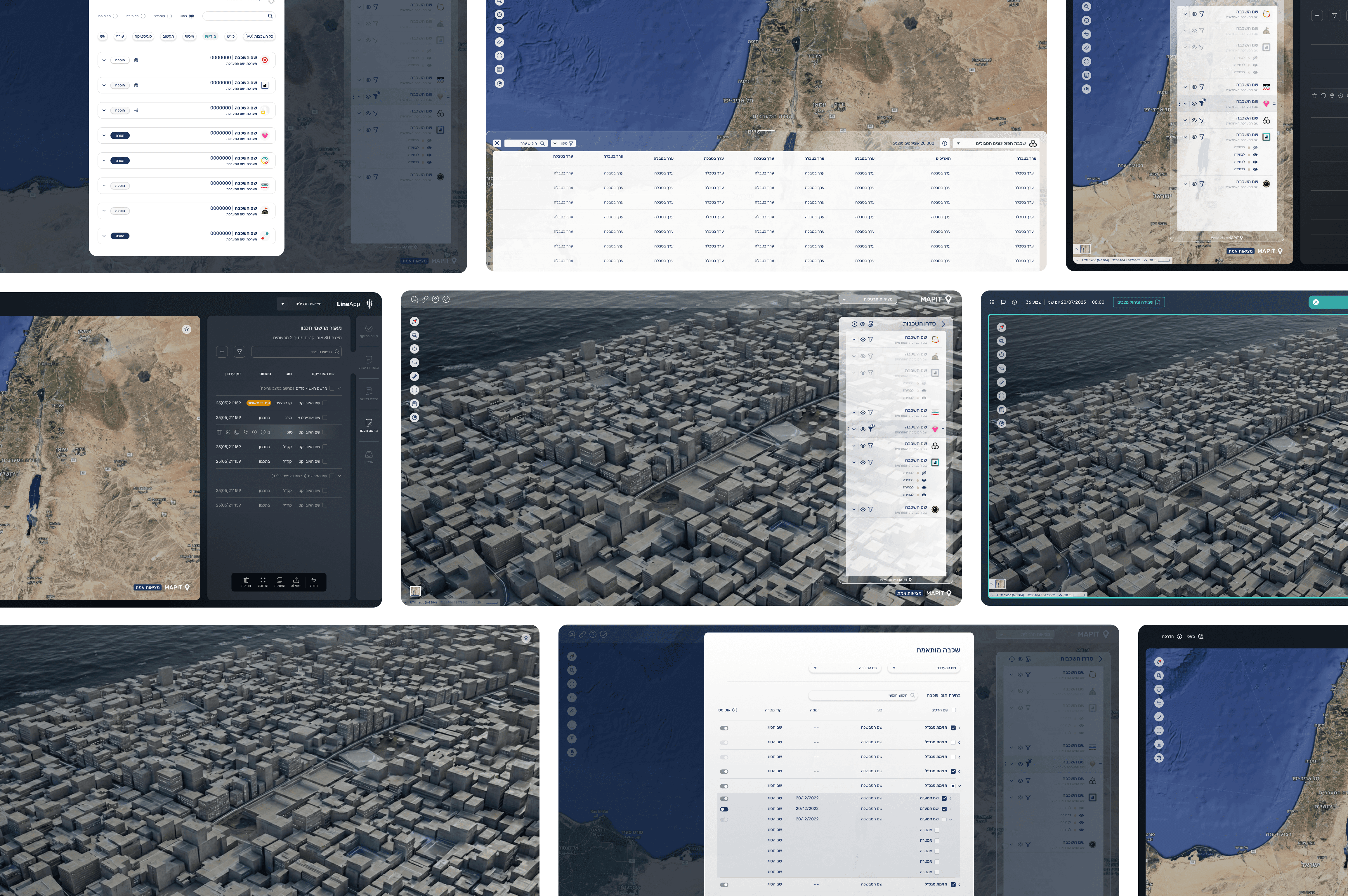Click חזרה back button in the dark toolbar
Screen dimensions: 1348x896
(313, 581)
